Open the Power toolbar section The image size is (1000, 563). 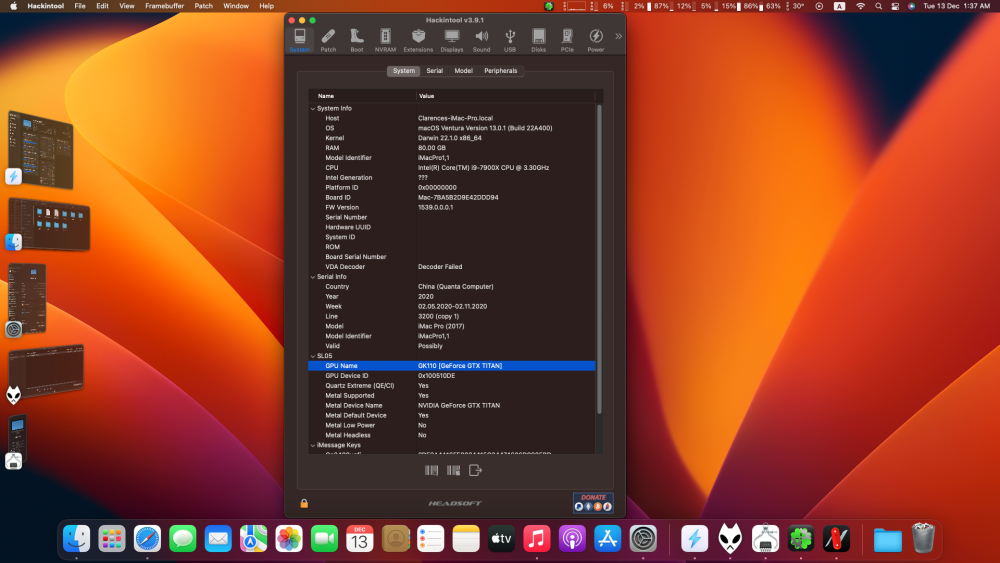coord(596,40)
